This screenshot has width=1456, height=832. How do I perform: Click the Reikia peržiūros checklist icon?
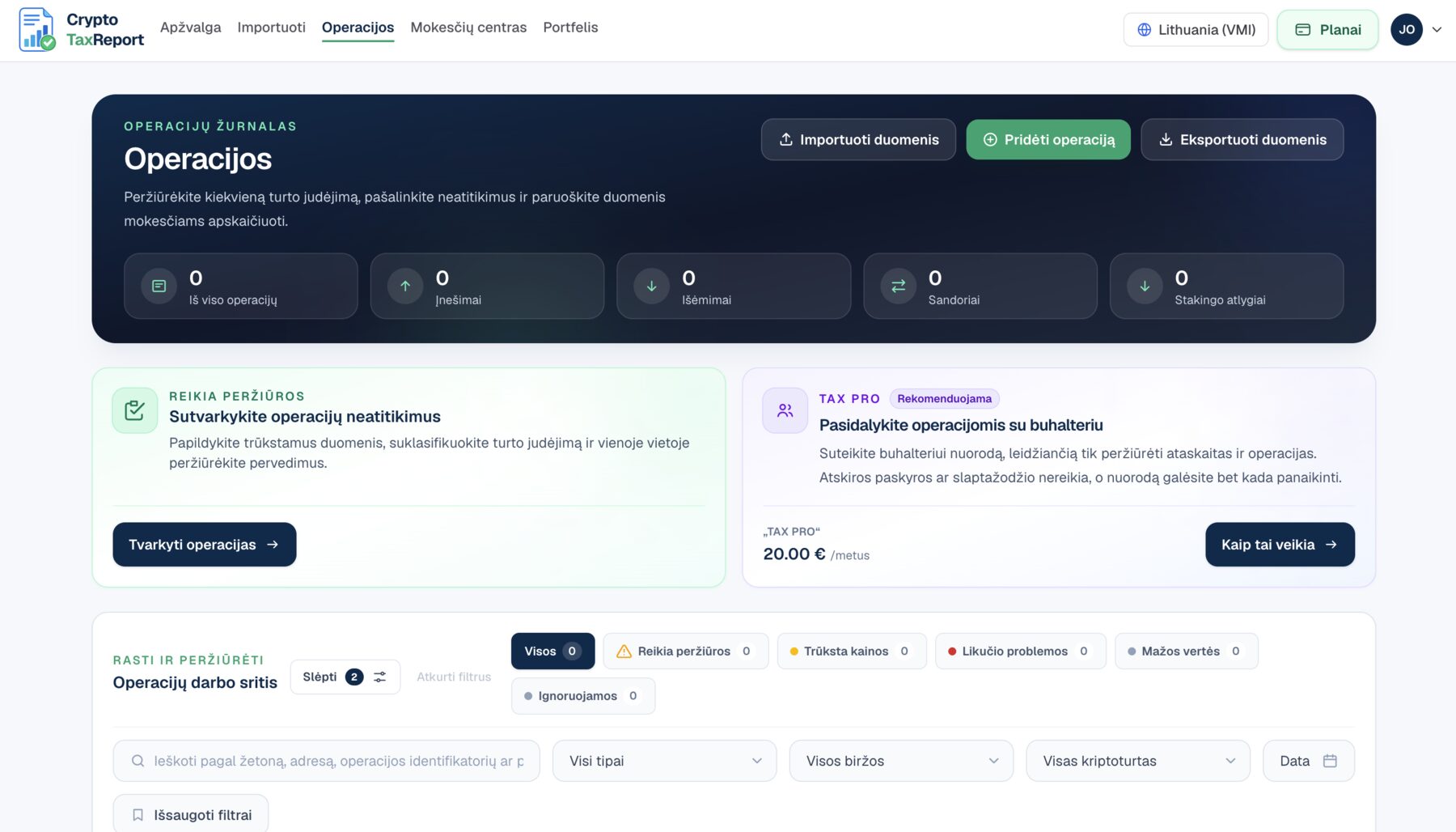[x=135, y=410]
